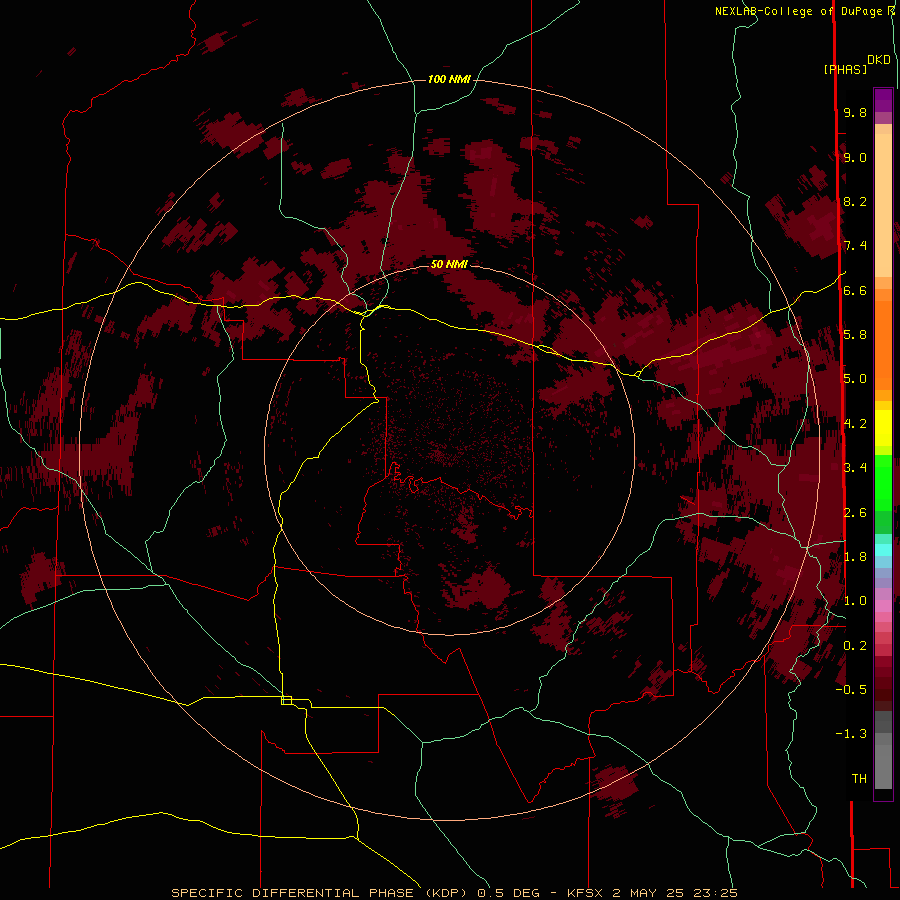This screenshot has width=900, height=900.
Task: Click the 1.8 legend value
Action: click(855, 557)
